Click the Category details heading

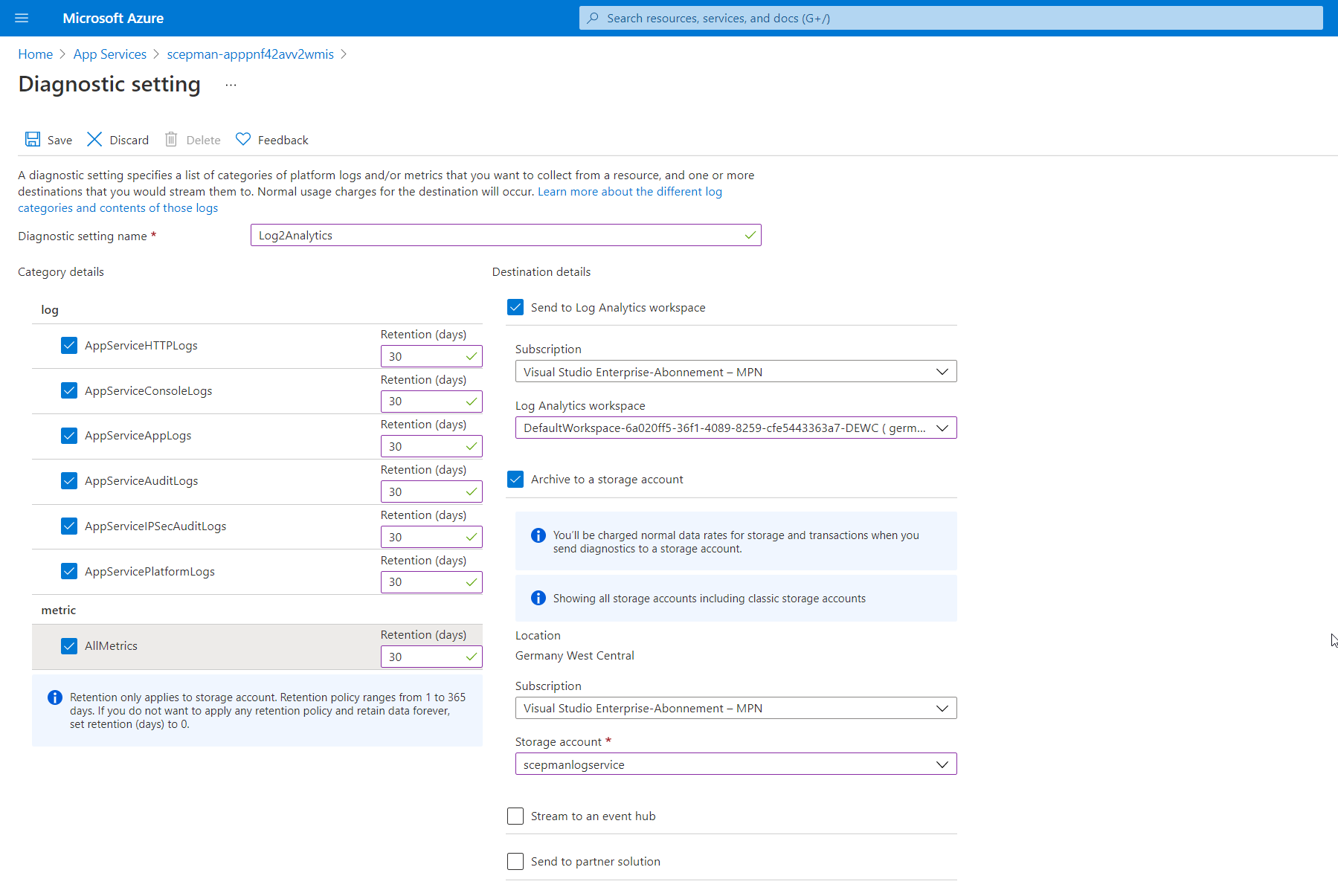tap(61, 271)
